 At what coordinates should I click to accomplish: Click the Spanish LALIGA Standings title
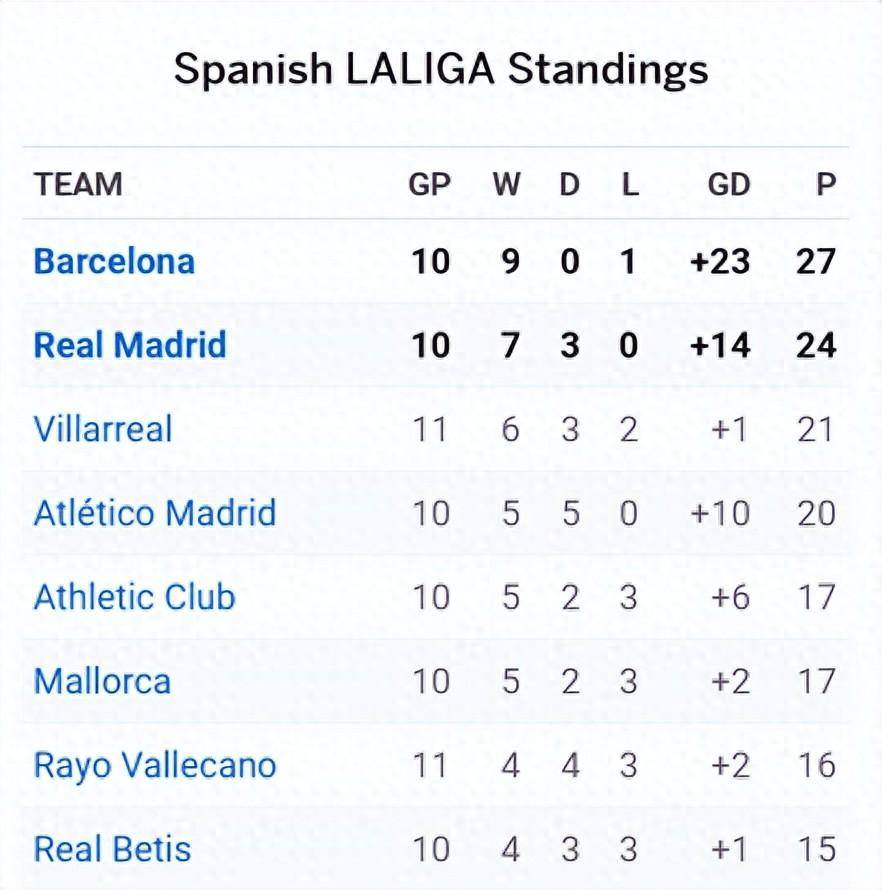441,70
